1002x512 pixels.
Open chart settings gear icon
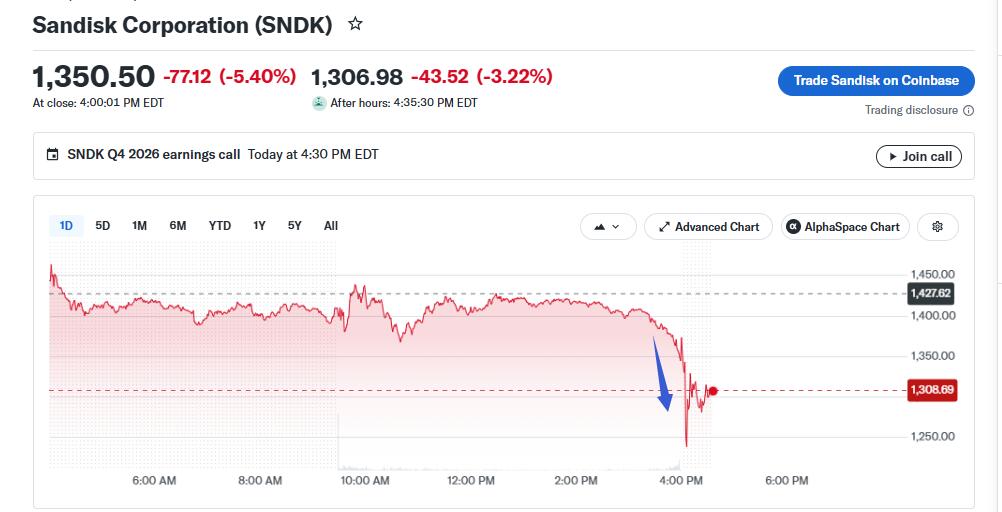(x=937, y=226)
